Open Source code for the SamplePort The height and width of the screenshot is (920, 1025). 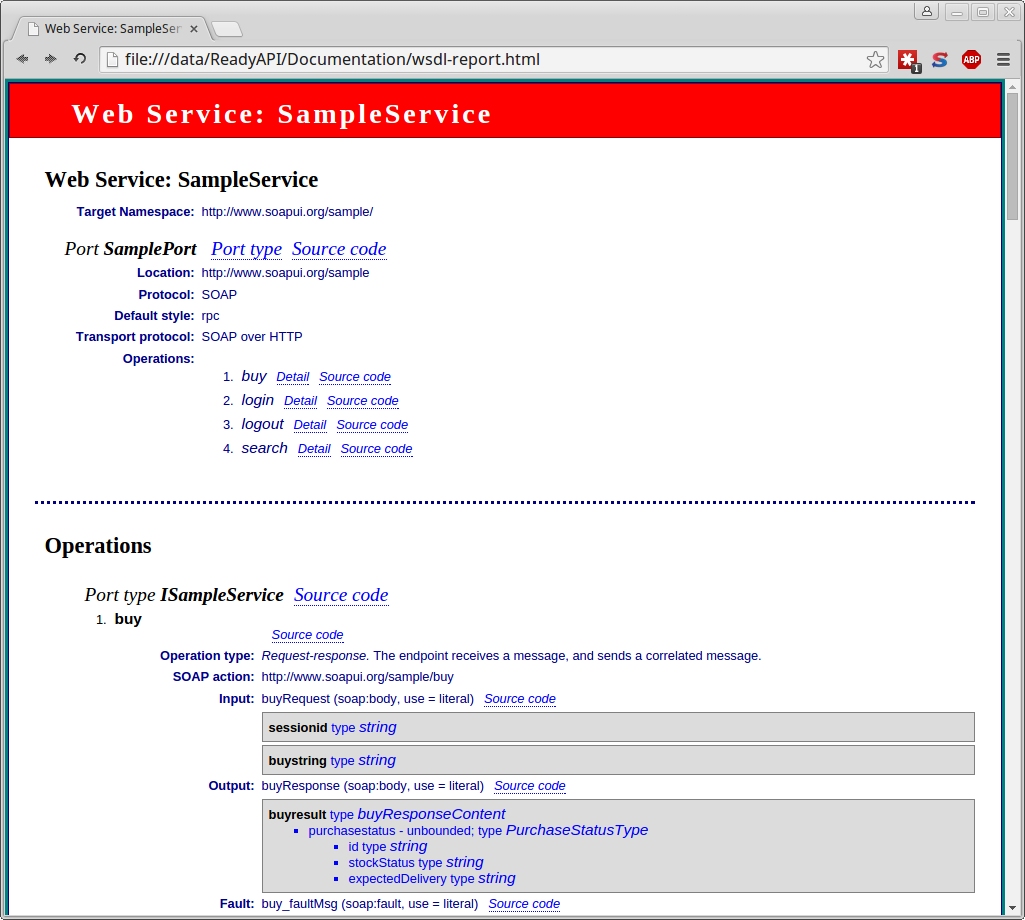(338, 249)
